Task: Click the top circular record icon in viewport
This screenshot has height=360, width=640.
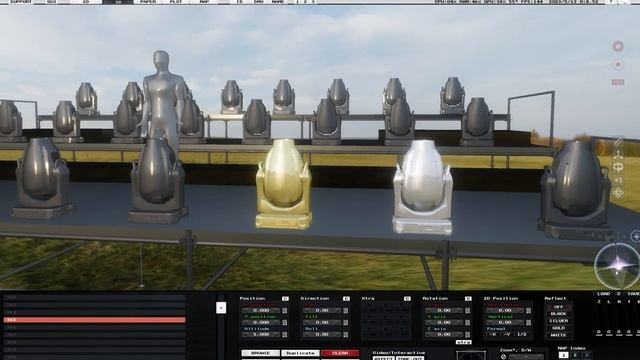Action: click(618, 47)
